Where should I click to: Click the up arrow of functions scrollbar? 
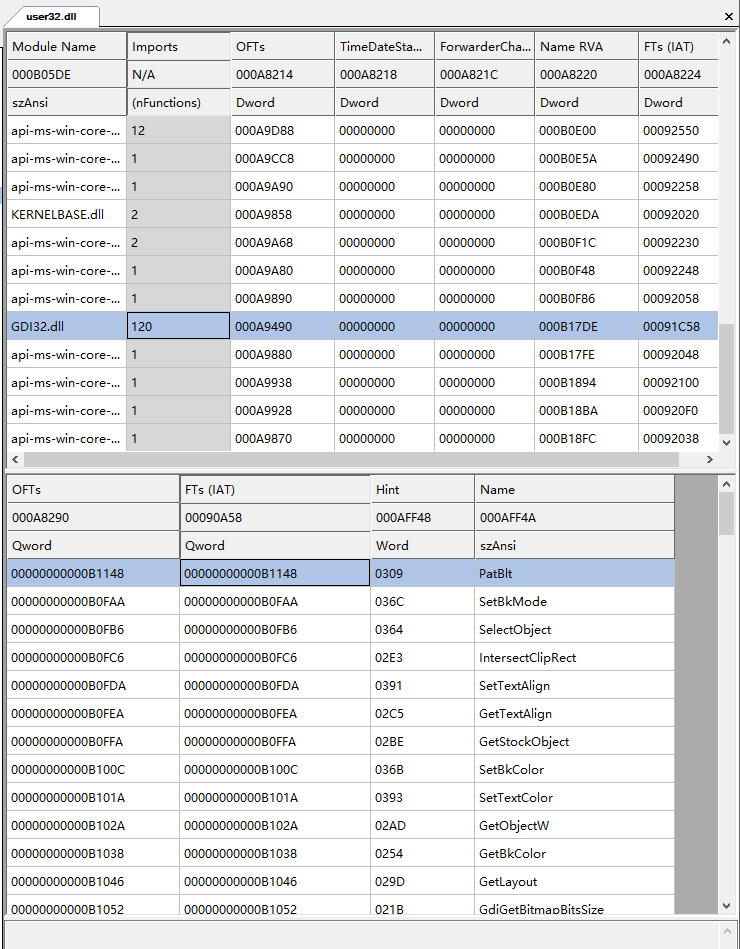coord(726,484)
